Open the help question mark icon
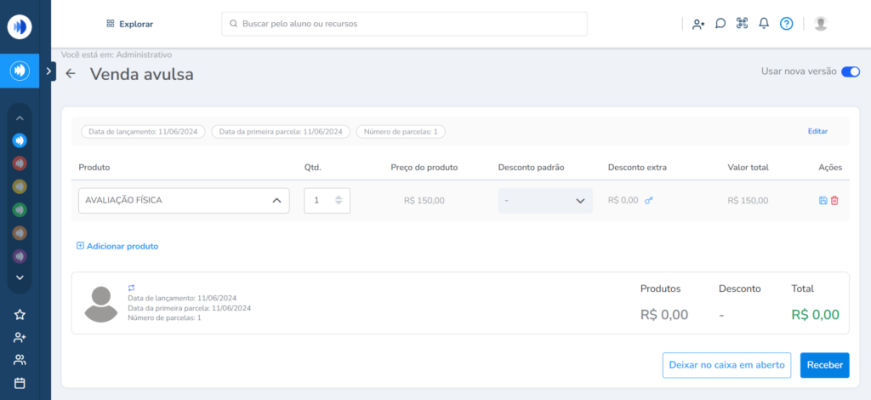 coord(786,23)
